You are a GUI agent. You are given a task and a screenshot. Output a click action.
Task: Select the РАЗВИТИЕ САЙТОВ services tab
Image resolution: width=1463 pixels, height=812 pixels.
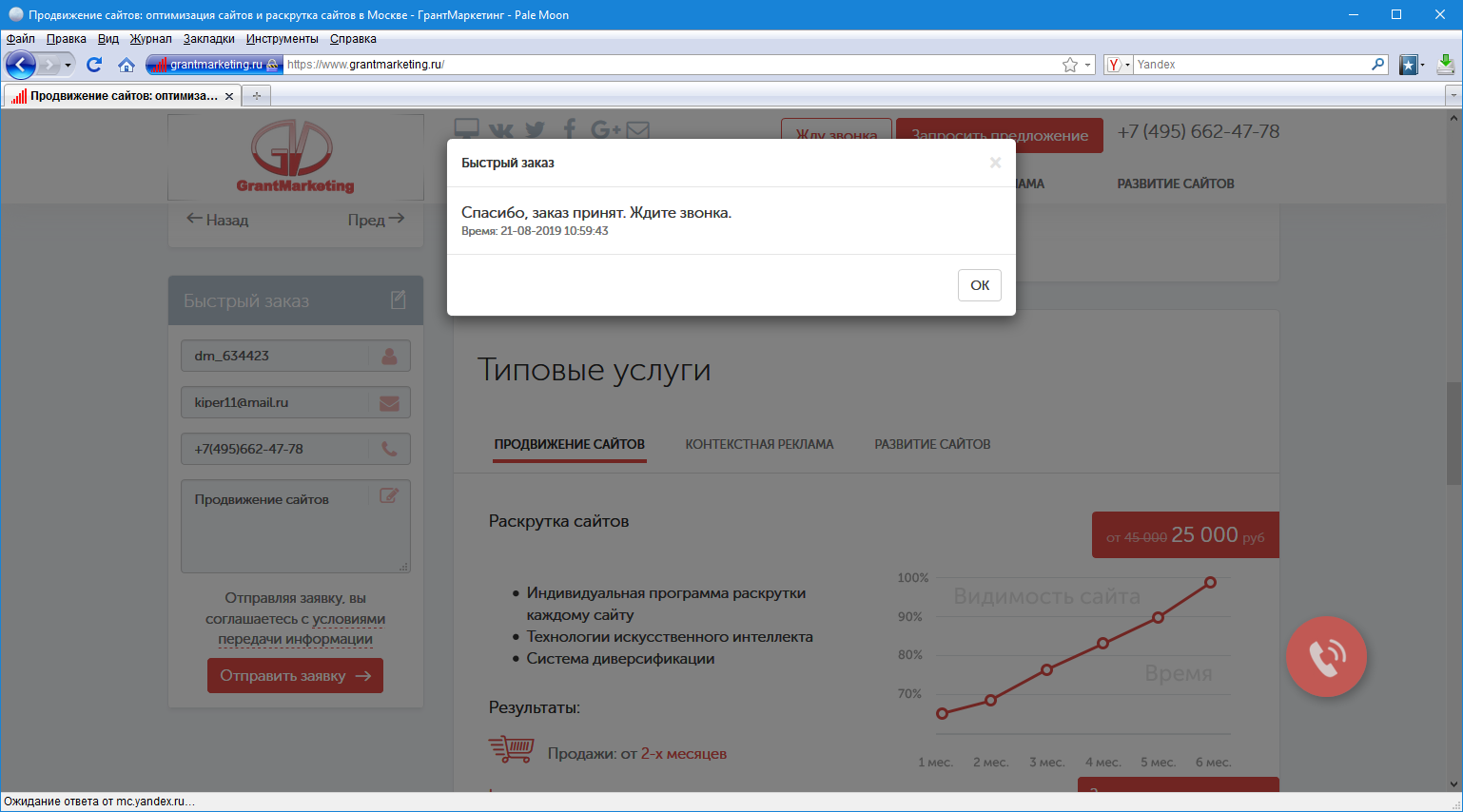[x=932, y=444]
